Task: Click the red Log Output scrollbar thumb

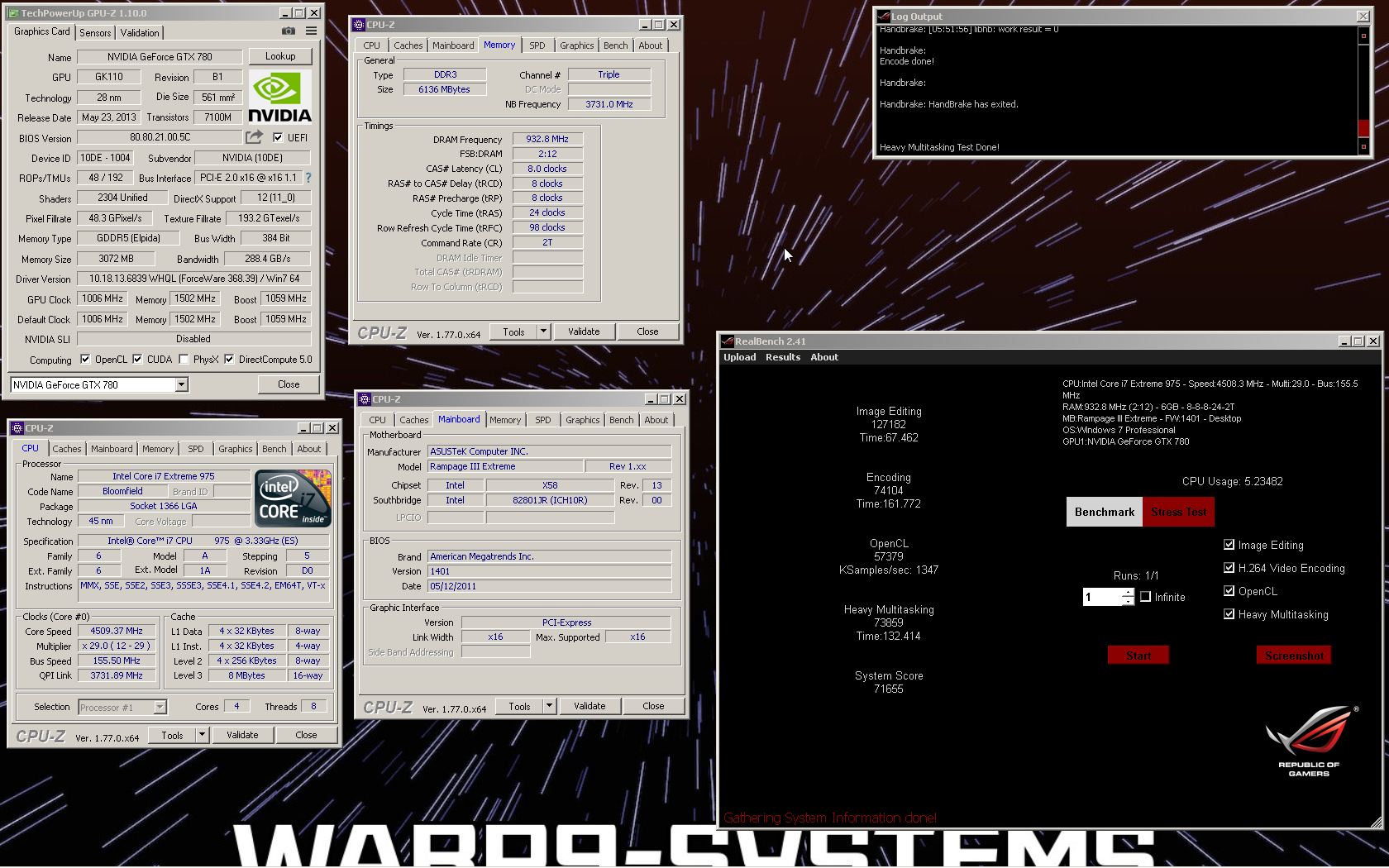Action: click(x=1363, y=128)
